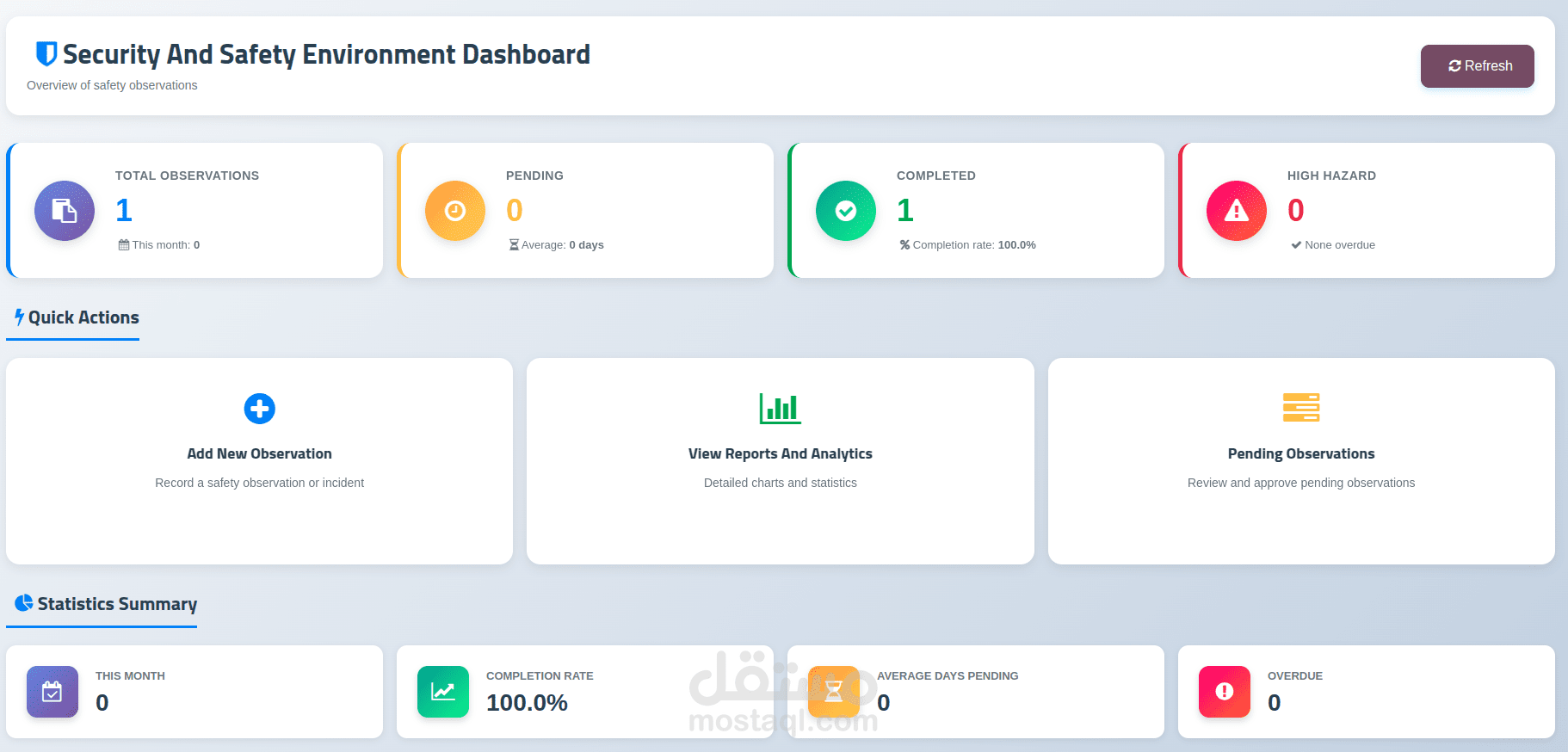Click the High Hazard count 0

point(1296,211)
